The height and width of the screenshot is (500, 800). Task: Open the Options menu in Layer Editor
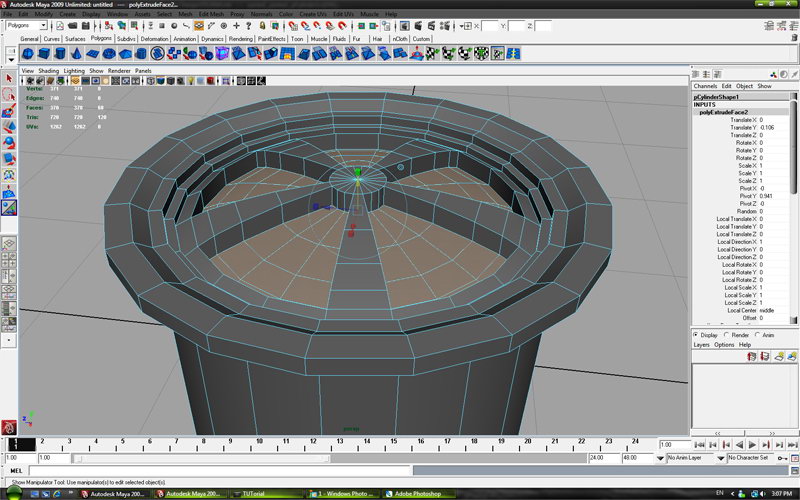(724, 344)
